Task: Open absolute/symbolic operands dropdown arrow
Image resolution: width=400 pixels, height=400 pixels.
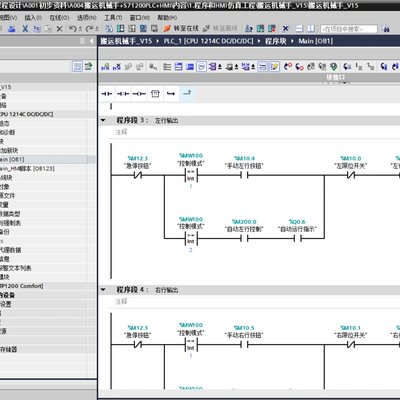Action: [220, 67]
